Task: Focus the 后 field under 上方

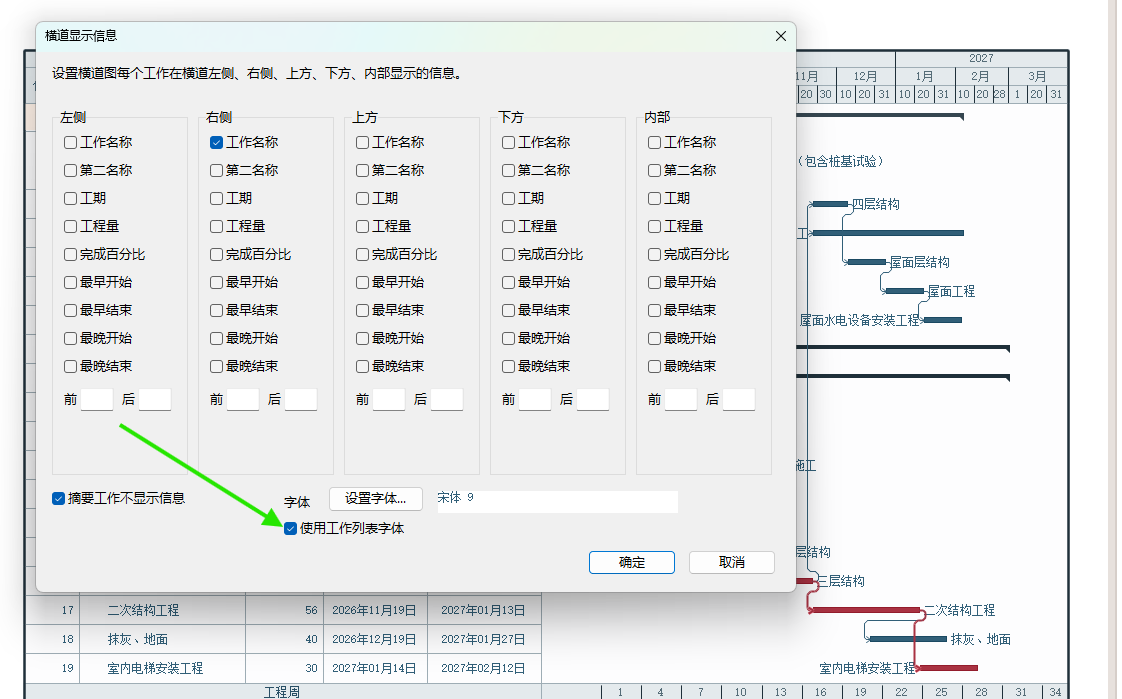Action: pyautogui.click(x=447, y=399)
